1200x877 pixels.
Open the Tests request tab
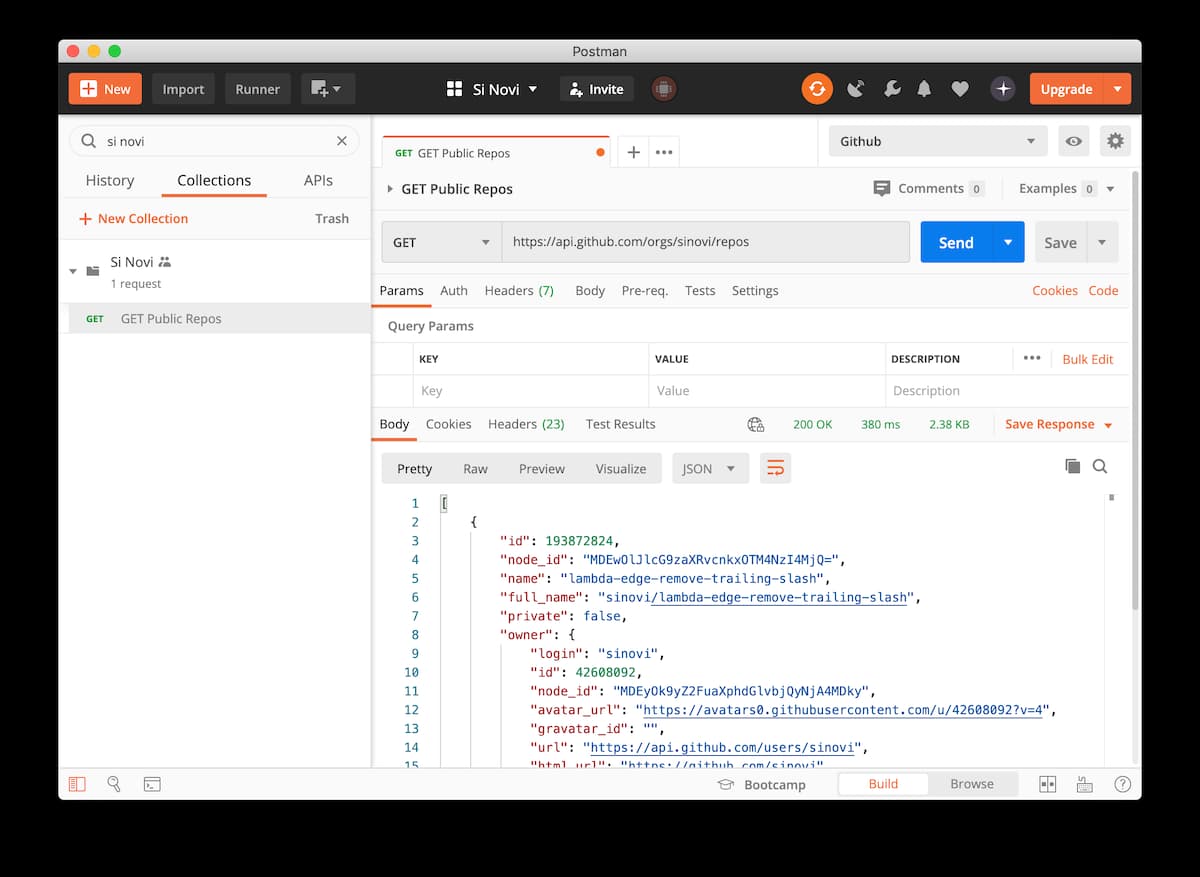click(x=700, y=290)
